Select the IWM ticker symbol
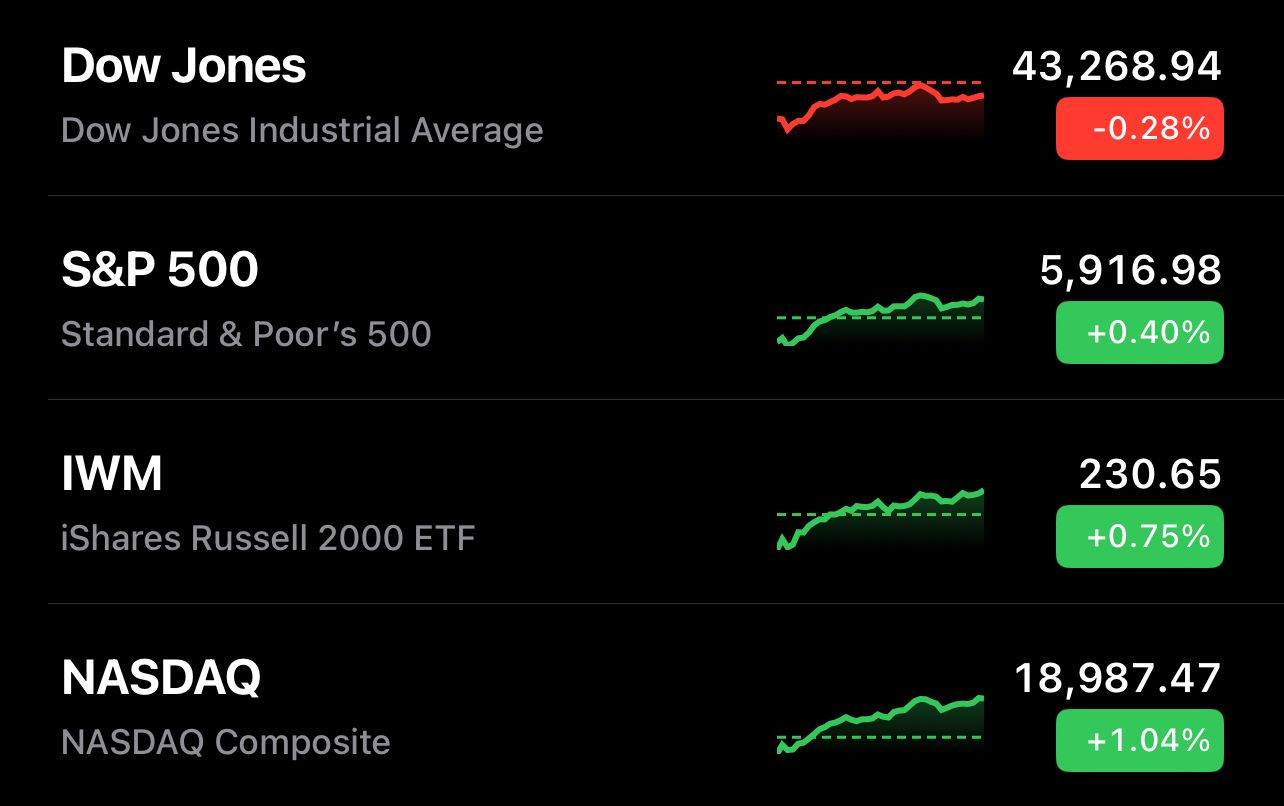 (x=112, y=474)
